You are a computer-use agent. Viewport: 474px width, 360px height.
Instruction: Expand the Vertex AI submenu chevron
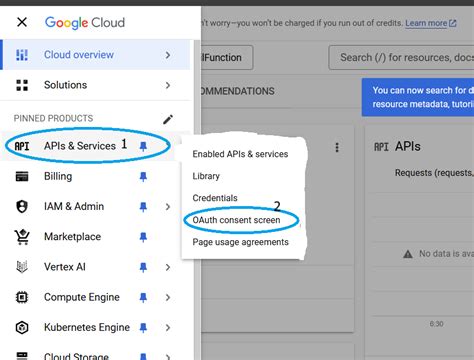[x=168, y=267]
